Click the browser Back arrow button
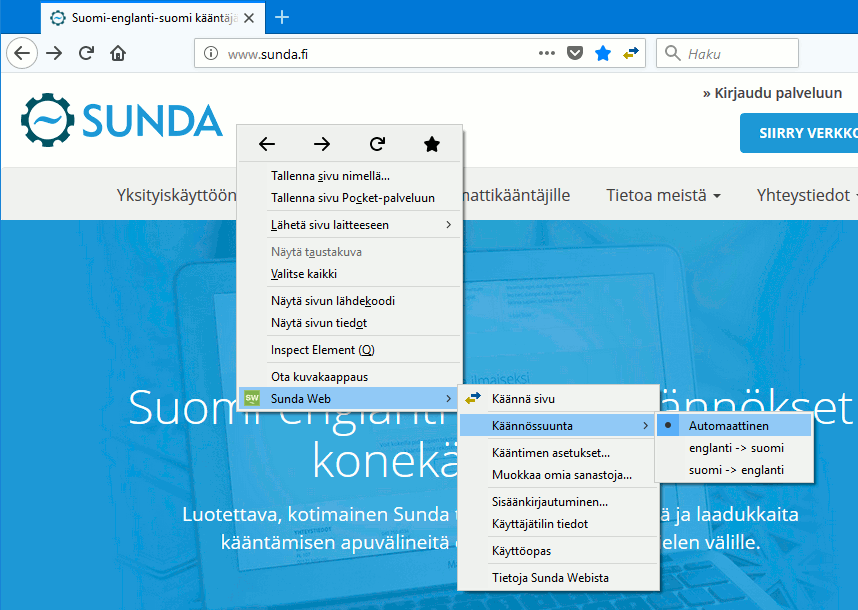Viewport: 858px width, 610px height. click(22, 53)
